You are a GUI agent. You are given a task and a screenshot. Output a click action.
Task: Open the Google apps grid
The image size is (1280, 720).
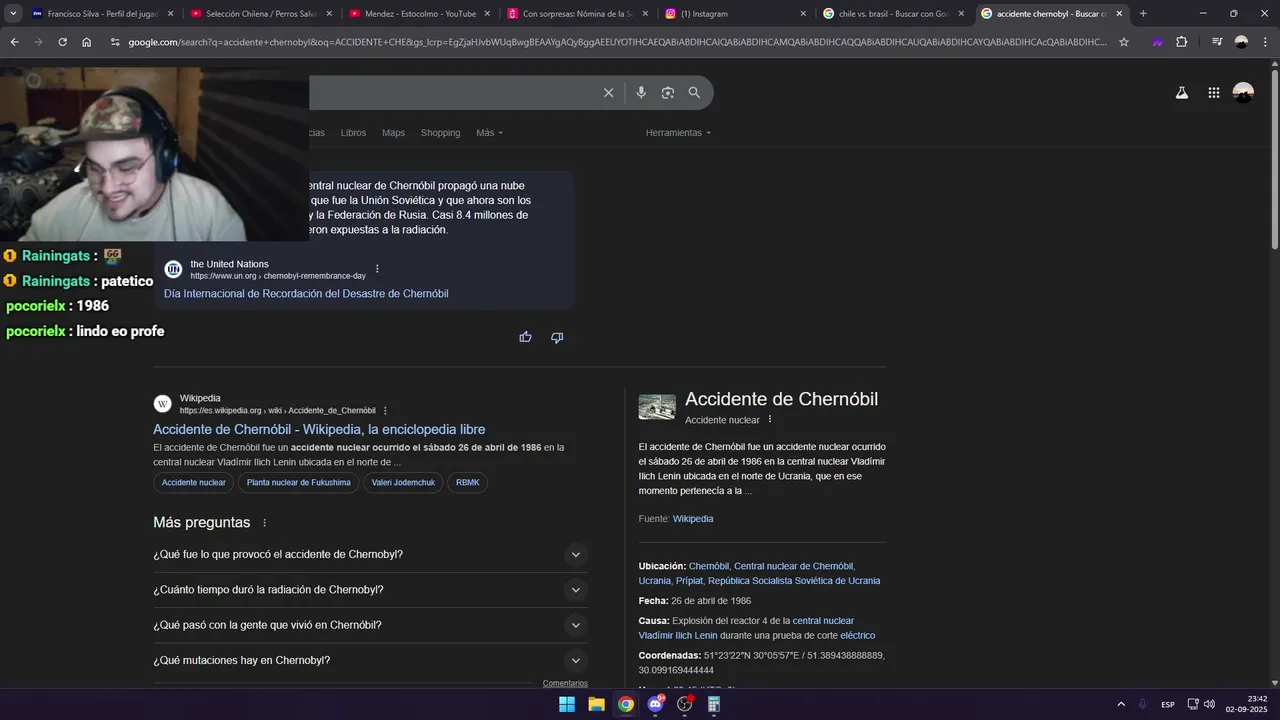[1213, 93]
